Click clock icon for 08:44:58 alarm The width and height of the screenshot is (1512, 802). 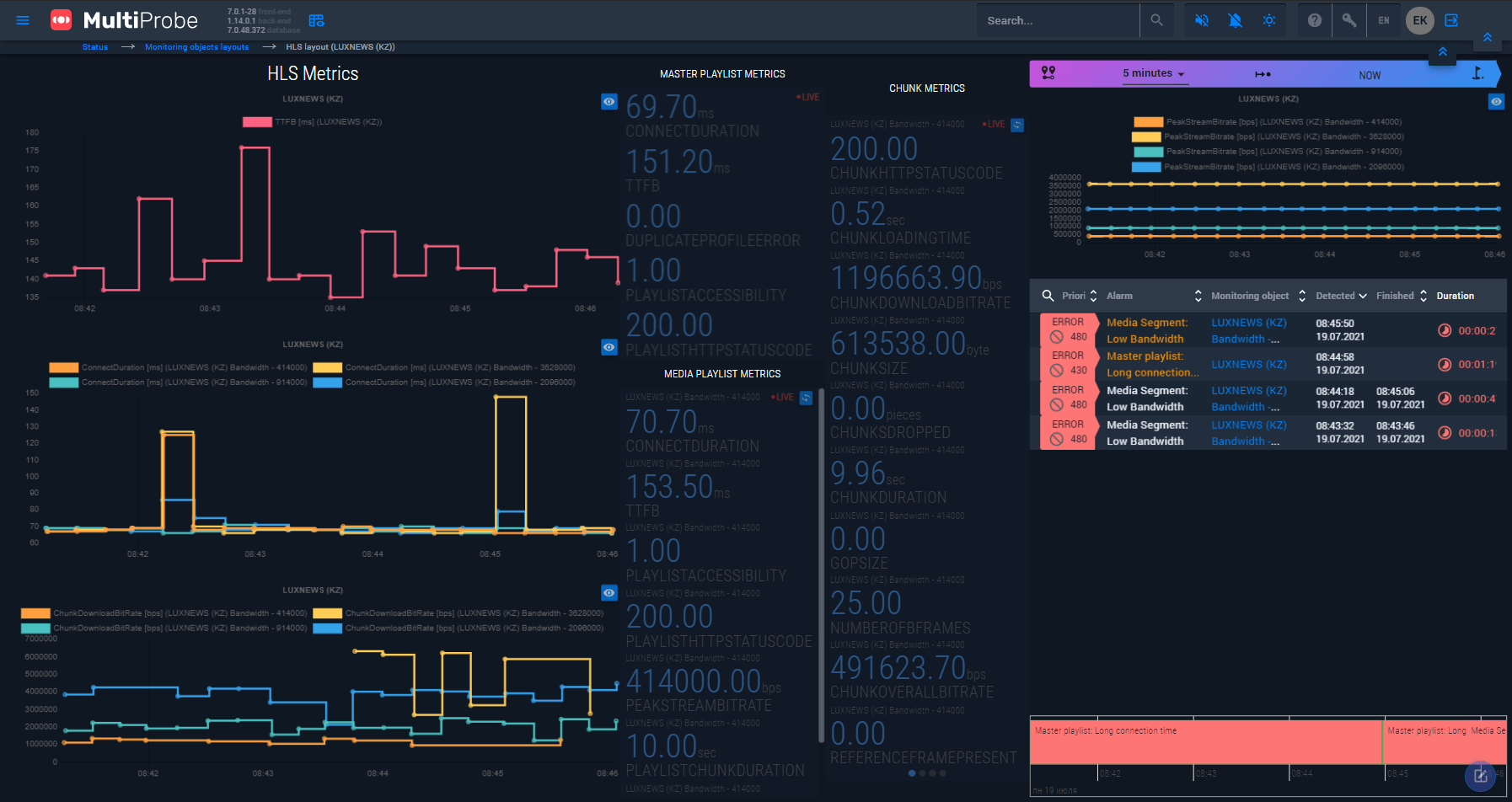click(x=1445, y=365)
